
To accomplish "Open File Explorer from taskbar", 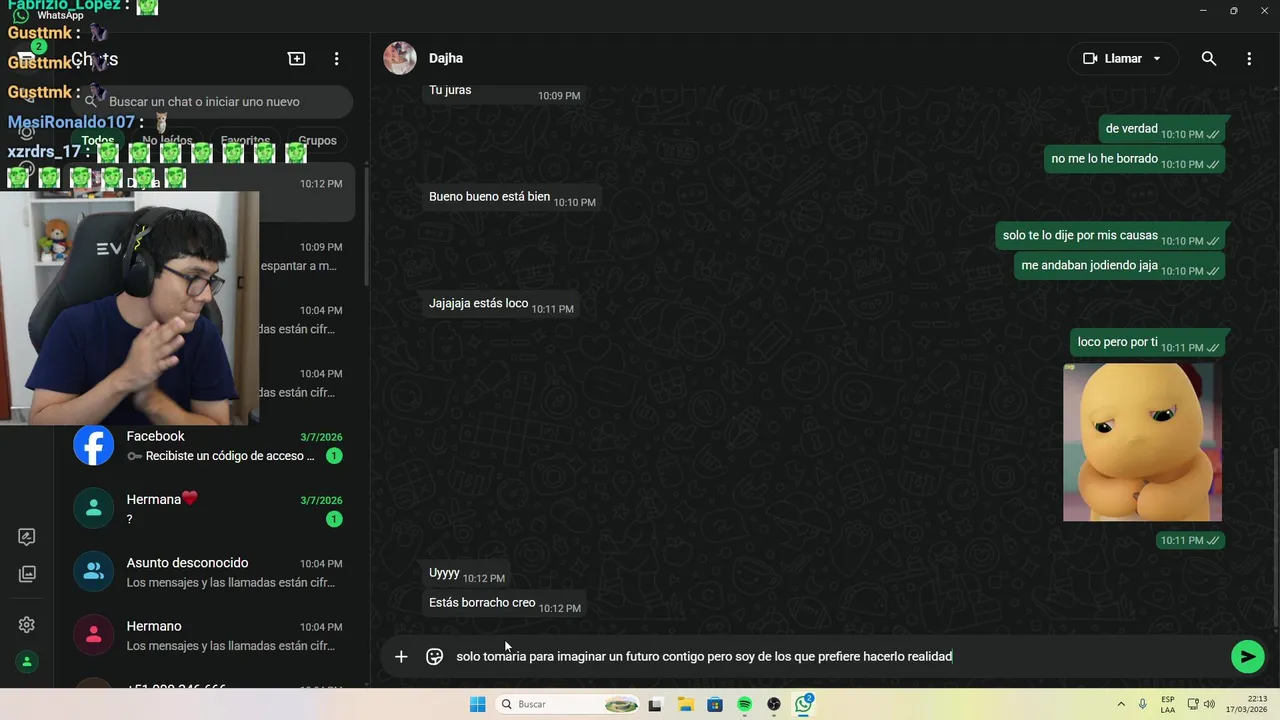I will 685,704.
